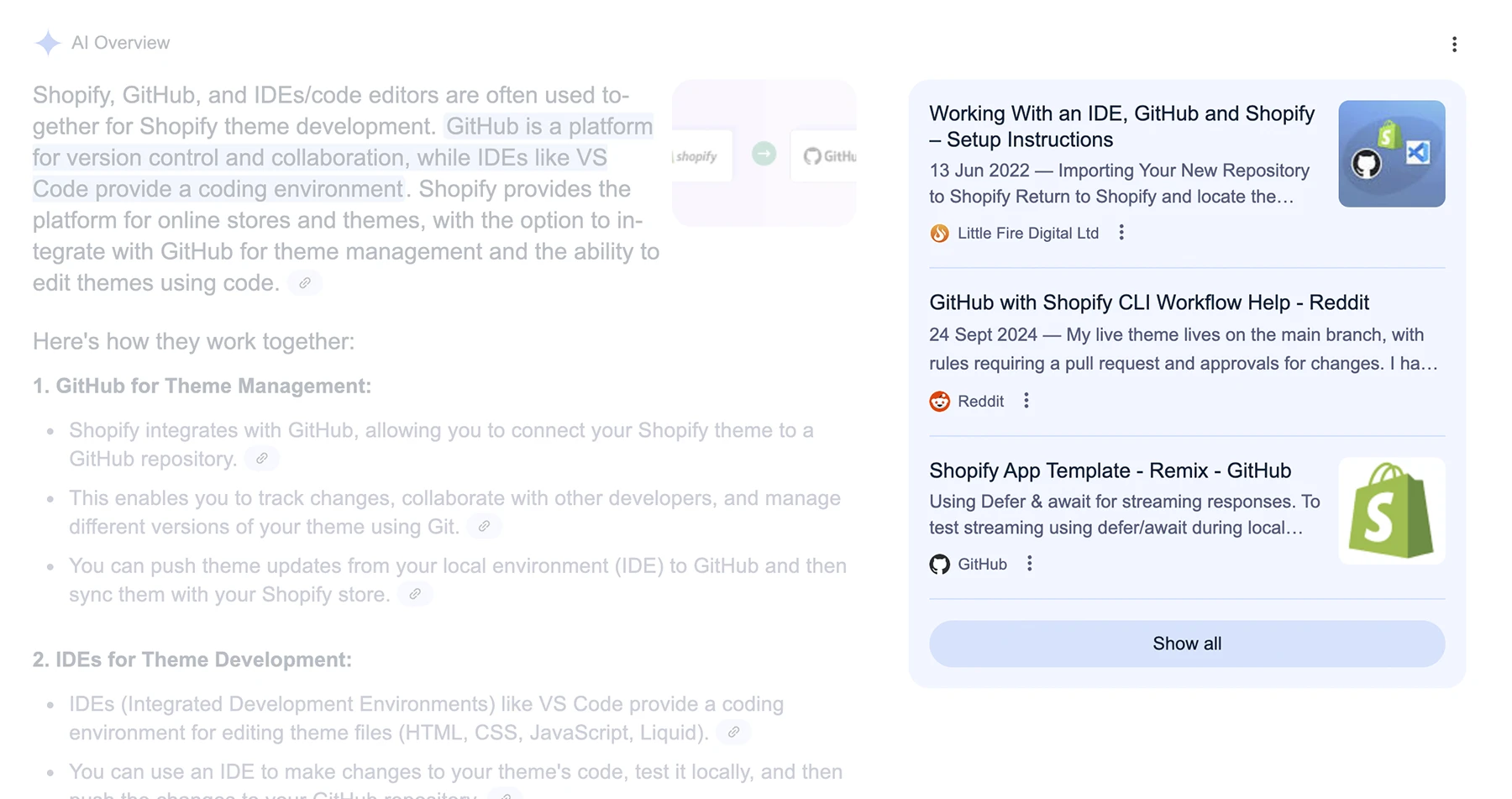Click snippet '24 Sept 2024 — My live theme'
Screen dimensions: 1512x799
[1184, 349]
